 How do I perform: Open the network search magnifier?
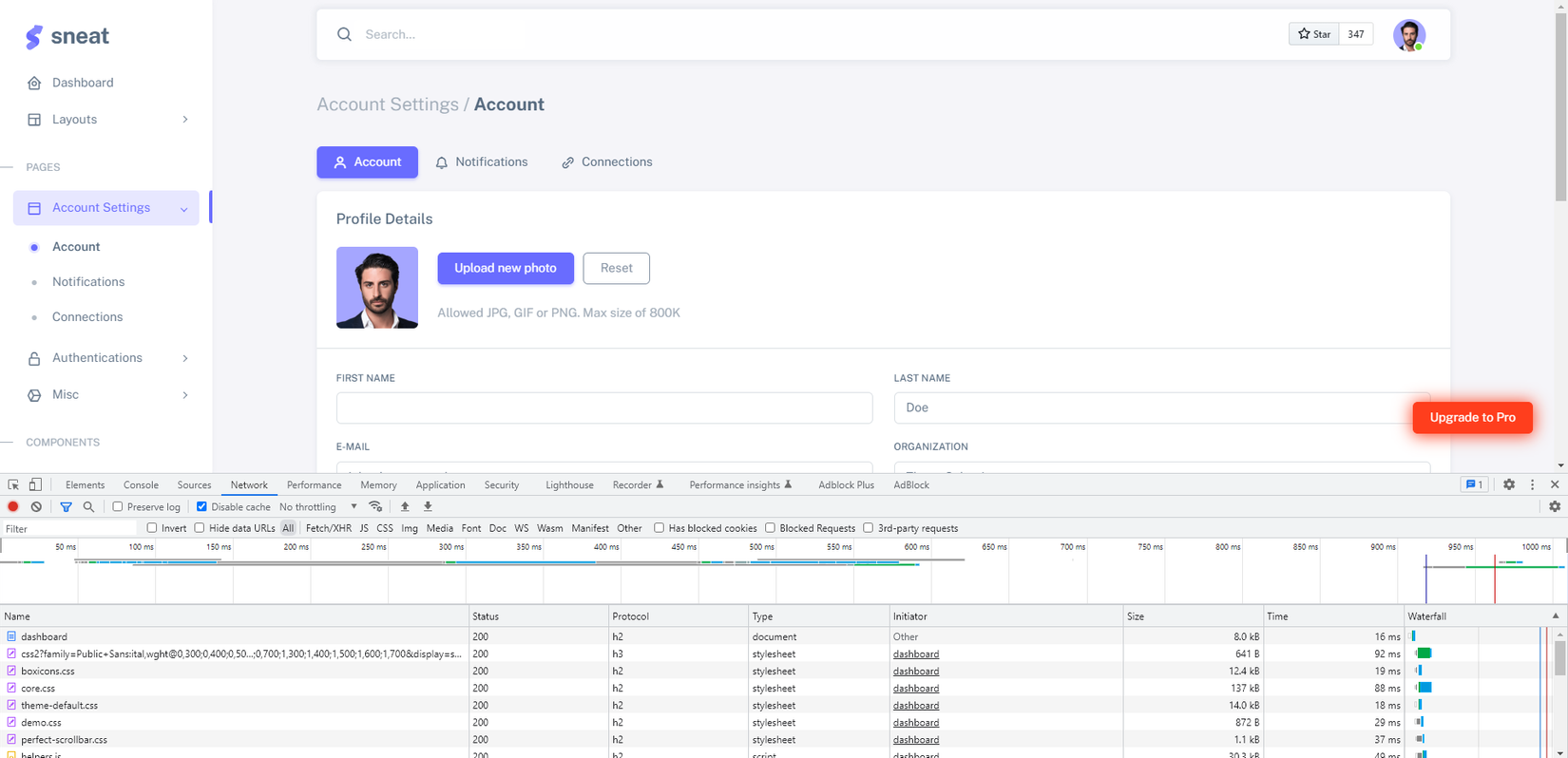88,506
